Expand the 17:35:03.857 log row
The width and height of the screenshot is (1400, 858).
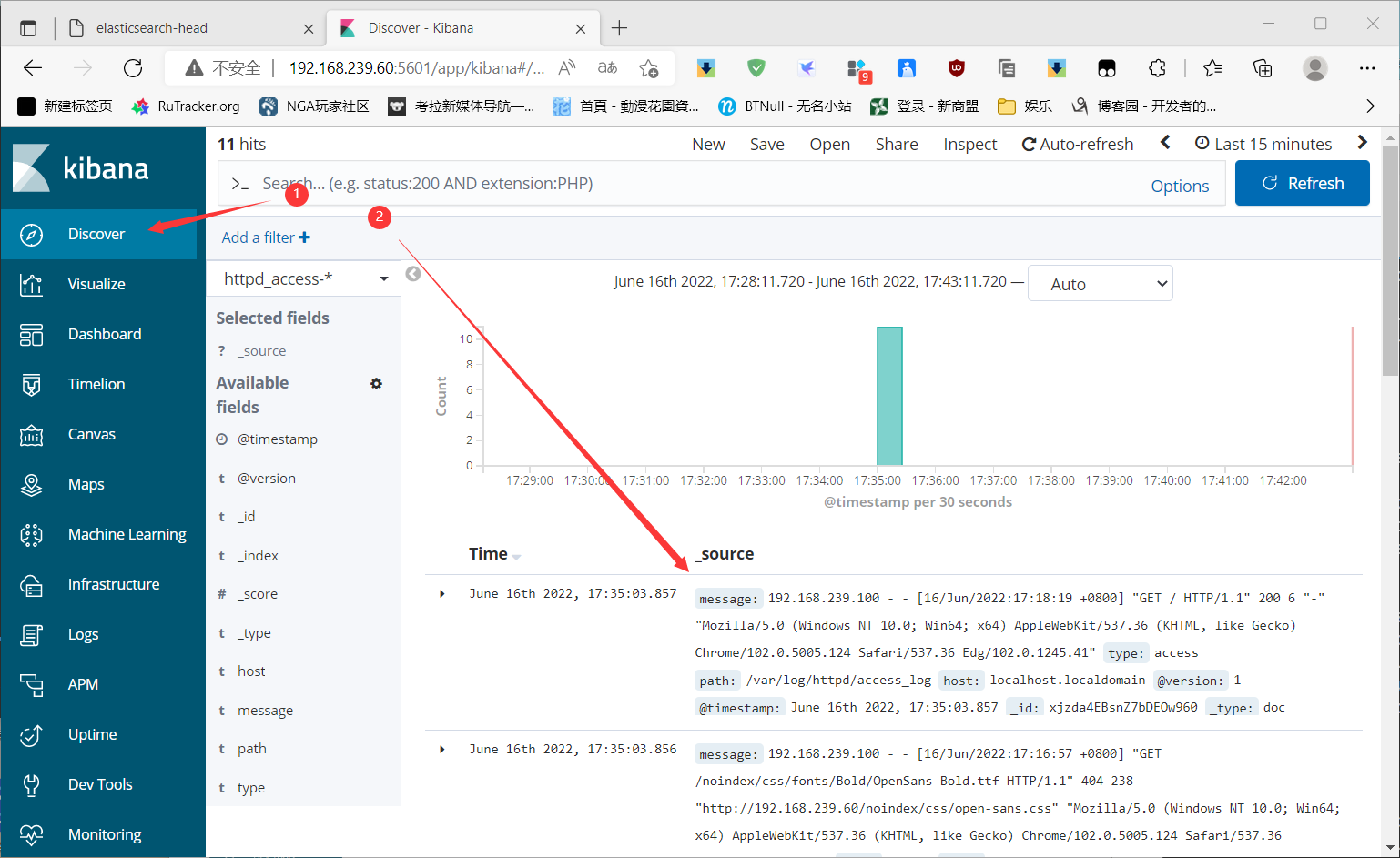tap(442, 594)
